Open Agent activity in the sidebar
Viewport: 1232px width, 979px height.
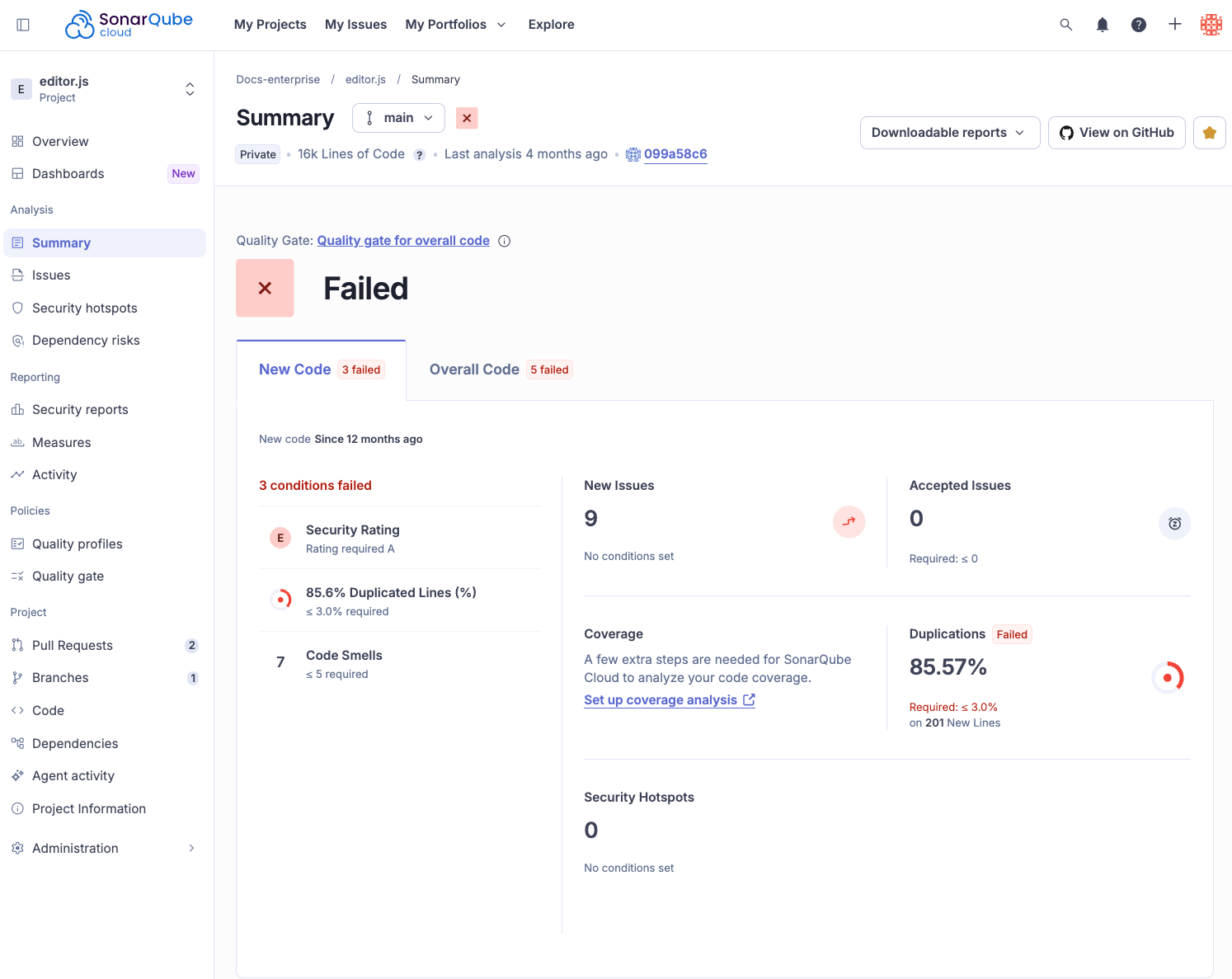point(105,776)
